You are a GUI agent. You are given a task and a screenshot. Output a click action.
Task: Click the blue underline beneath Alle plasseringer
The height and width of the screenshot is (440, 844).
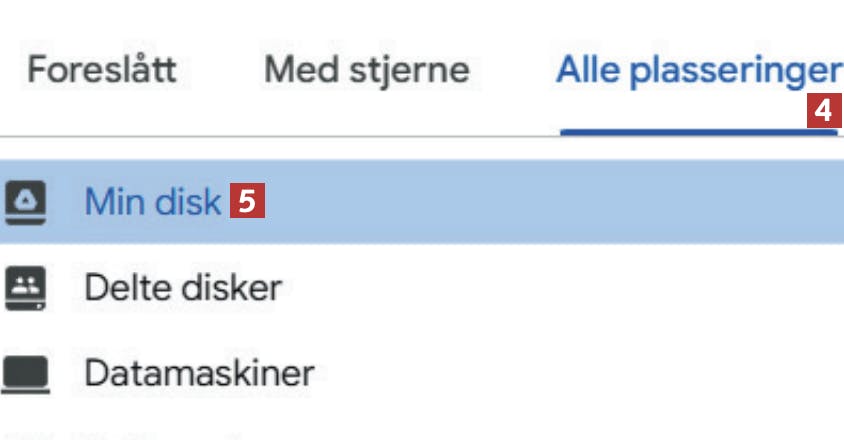[698, 132]
